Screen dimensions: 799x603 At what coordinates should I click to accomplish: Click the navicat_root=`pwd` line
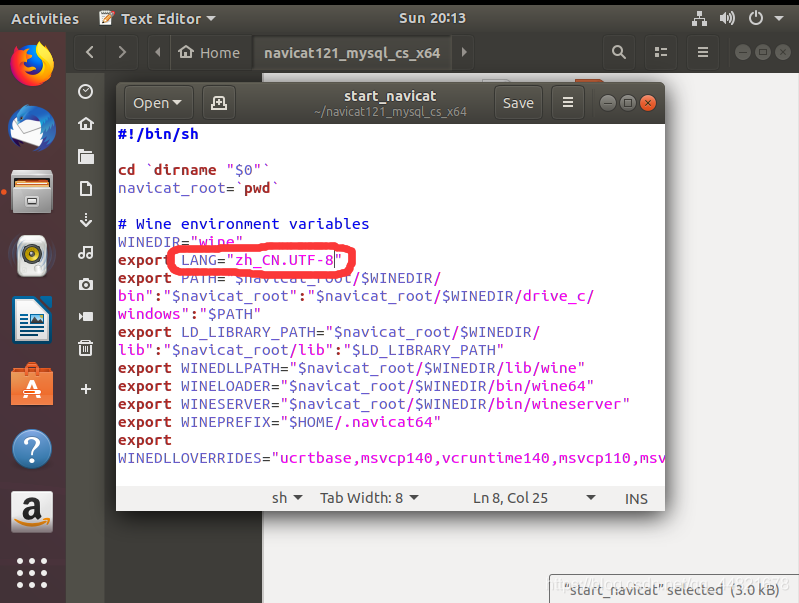(198, 189)
